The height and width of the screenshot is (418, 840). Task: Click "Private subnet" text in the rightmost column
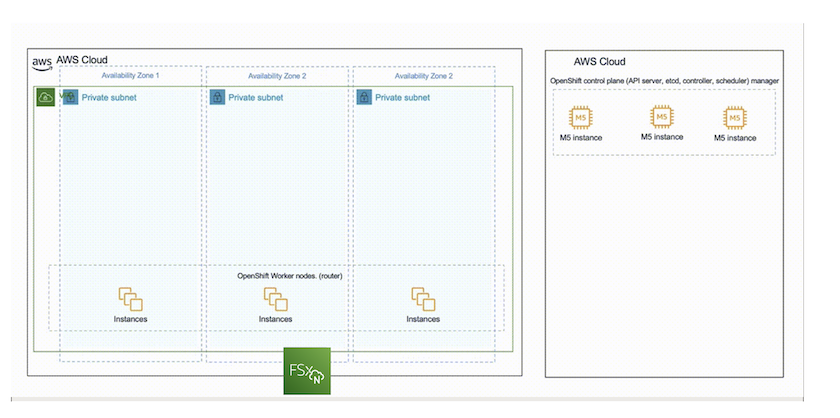click(x=402, y=98)
